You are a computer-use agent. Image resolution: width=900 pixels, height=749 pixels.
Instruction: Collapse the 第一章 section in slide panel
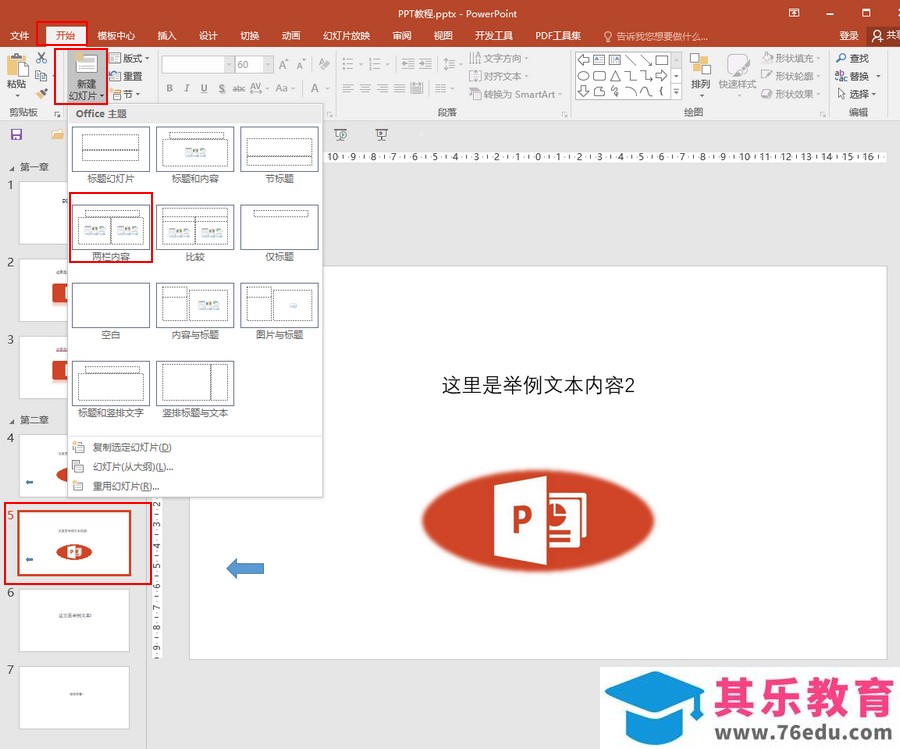pyautogui.click(x=12, y=168)
